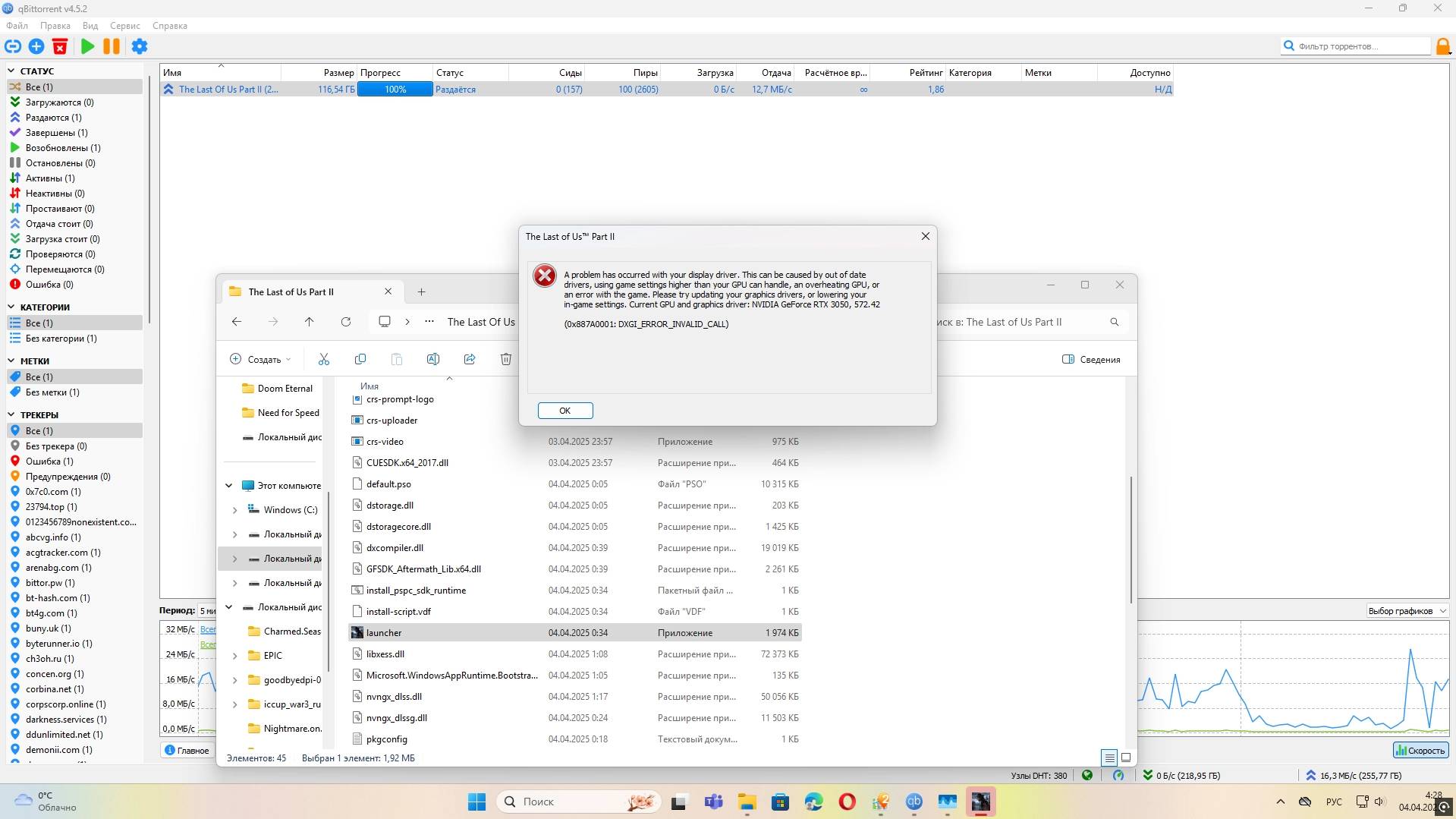This screenshot has width=1456, height=819.
Task: Click the trash delete icon in Explorer
Action: (x=506, y=359)
